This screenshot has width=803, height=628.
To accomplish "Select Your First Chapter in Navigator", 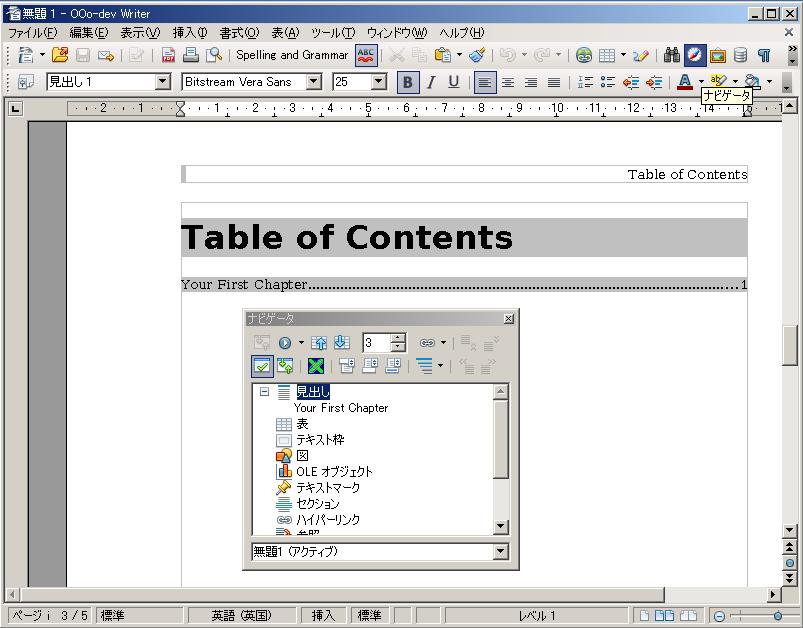I will [x=340, y=408].
